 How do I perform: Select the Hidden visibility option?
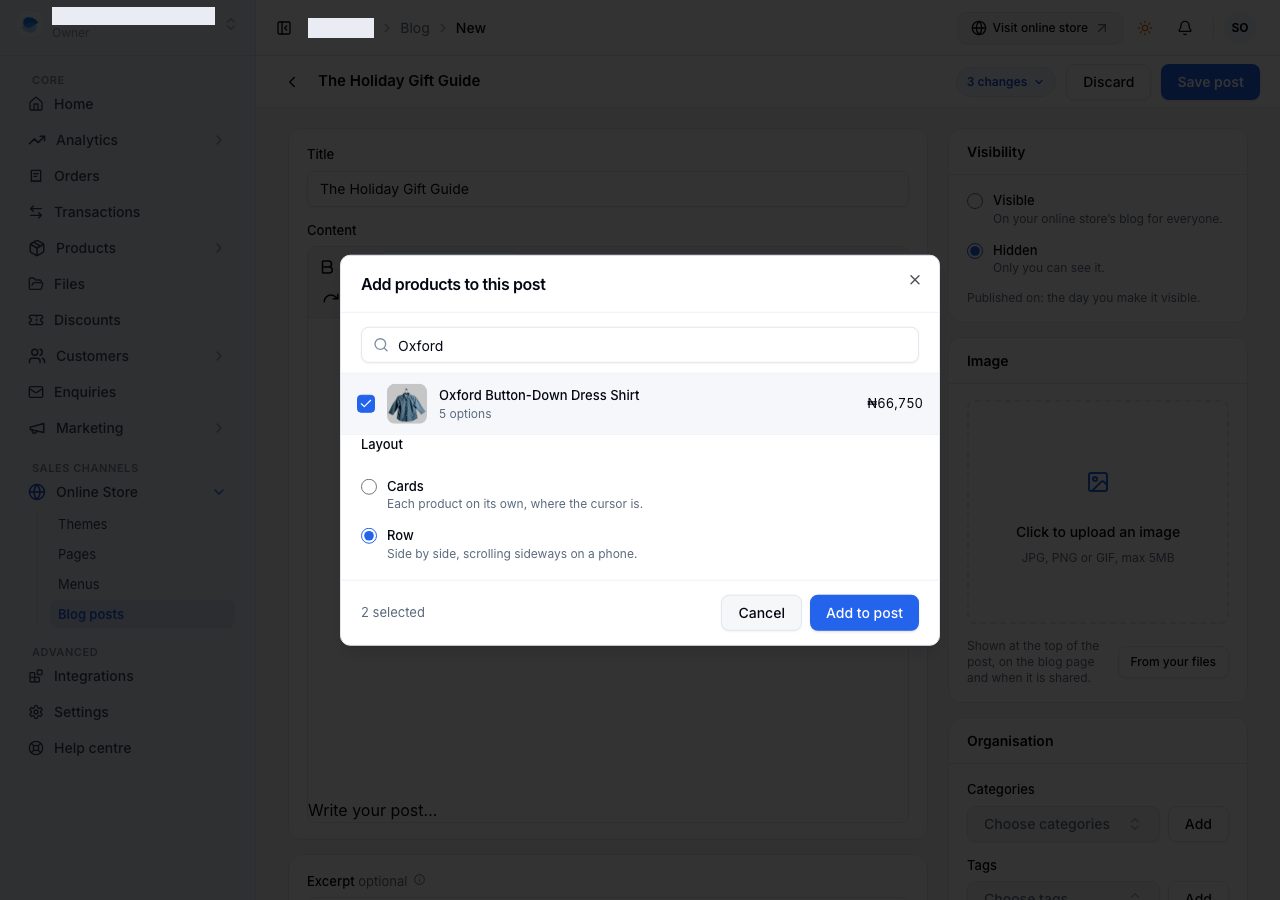[x=975, y=251]
